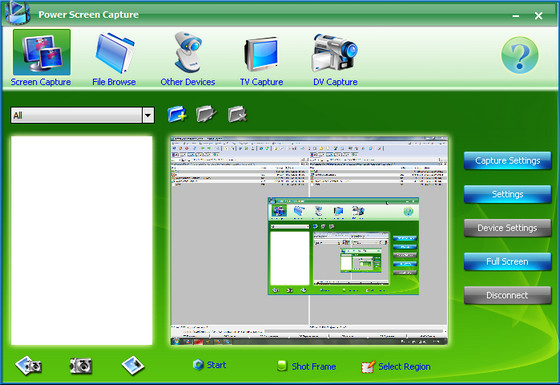Switch preview to Full Screen
Screen dimensions: 560x385
pyautogui.click(x=507, y=261)
